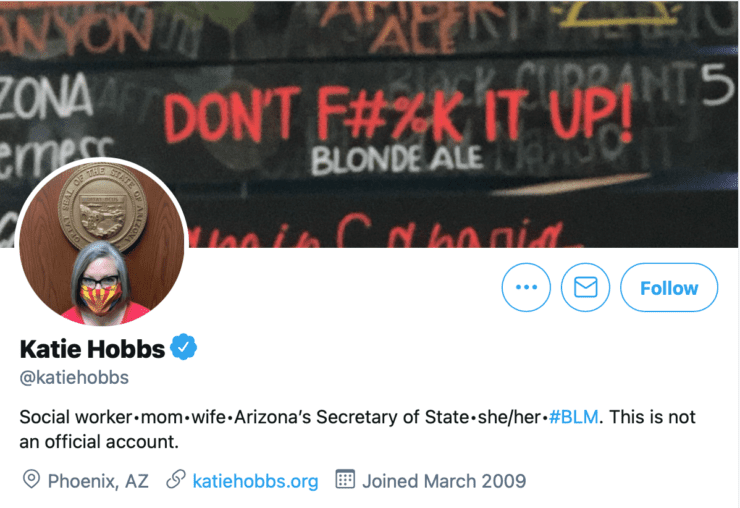This screenshot has width=740, height=508.
Task: Click the "BLONDE ALE" text on banner
Action: (397, 157)
